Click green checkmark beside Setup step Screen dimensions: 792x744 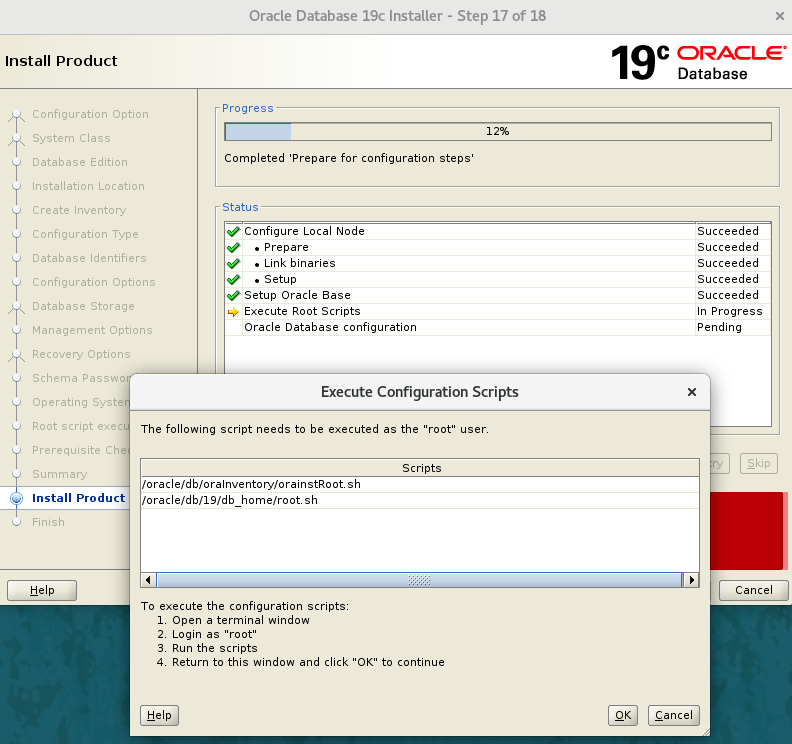point(233,279)
